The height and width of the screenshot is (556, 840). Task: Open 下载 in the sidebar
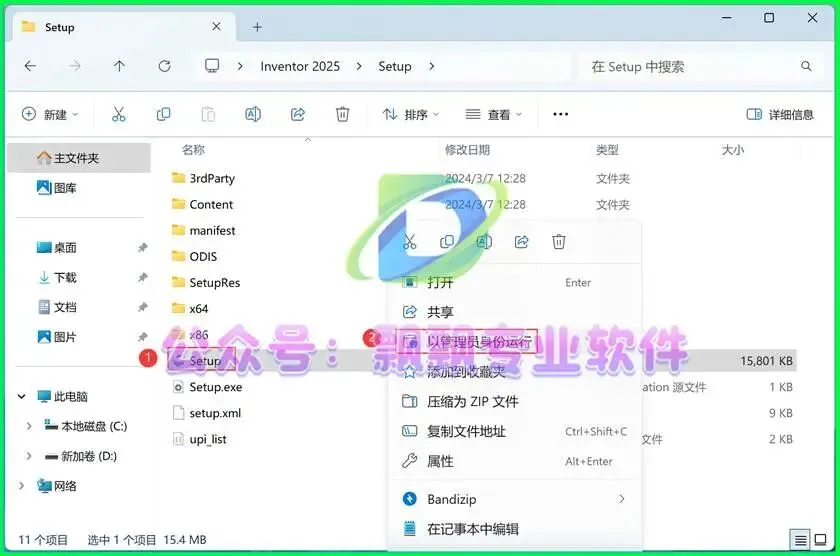pos(58,277)
